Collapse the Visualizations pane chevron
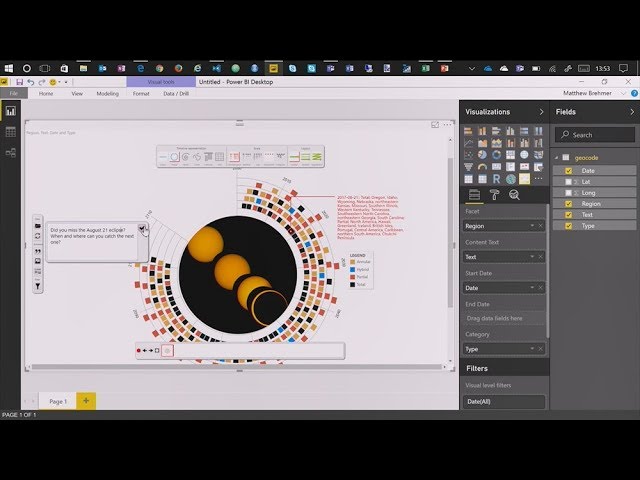Image resolution: width=640 pixels, height=480 pixels. [542, 112]
